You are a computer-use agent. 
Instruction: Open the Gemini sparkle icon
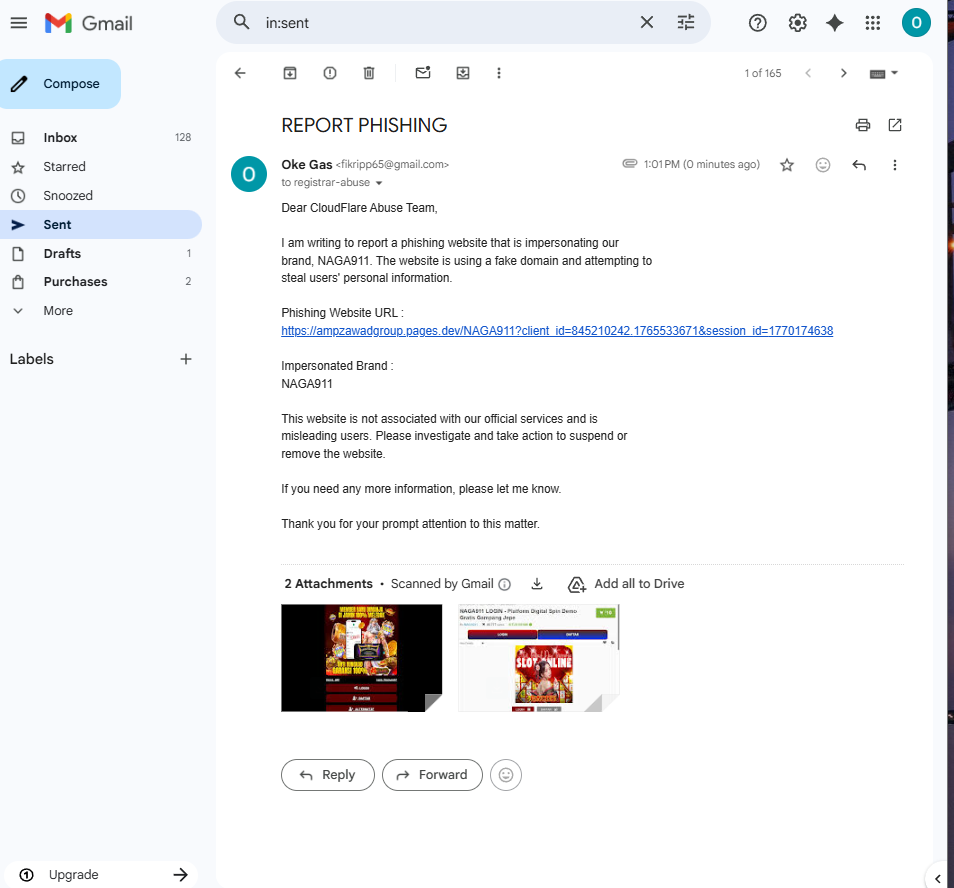[835, 23]
